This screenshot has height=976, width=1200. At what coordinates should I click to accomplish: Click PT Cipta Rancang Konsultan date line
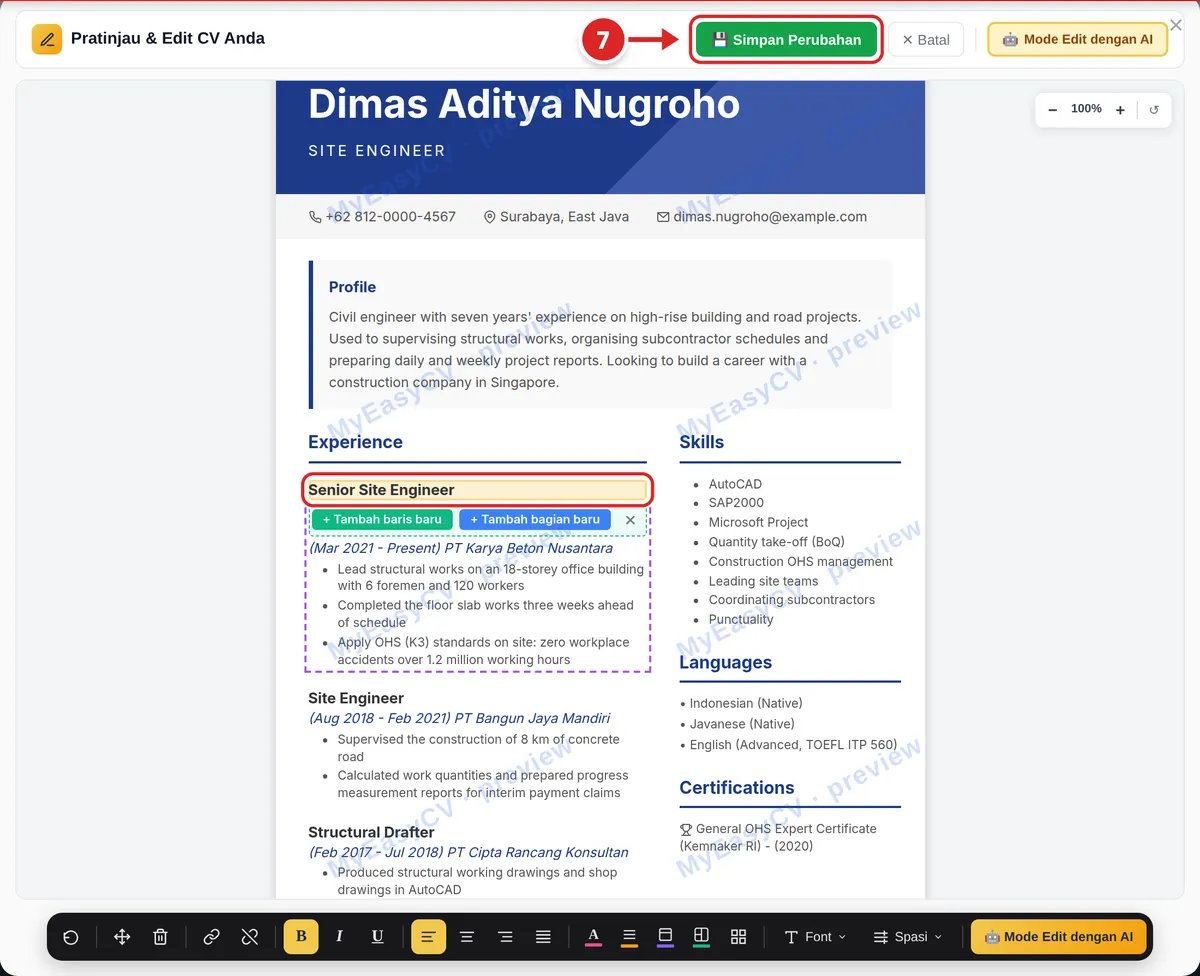pyautogui.click(x=468, y=853)
